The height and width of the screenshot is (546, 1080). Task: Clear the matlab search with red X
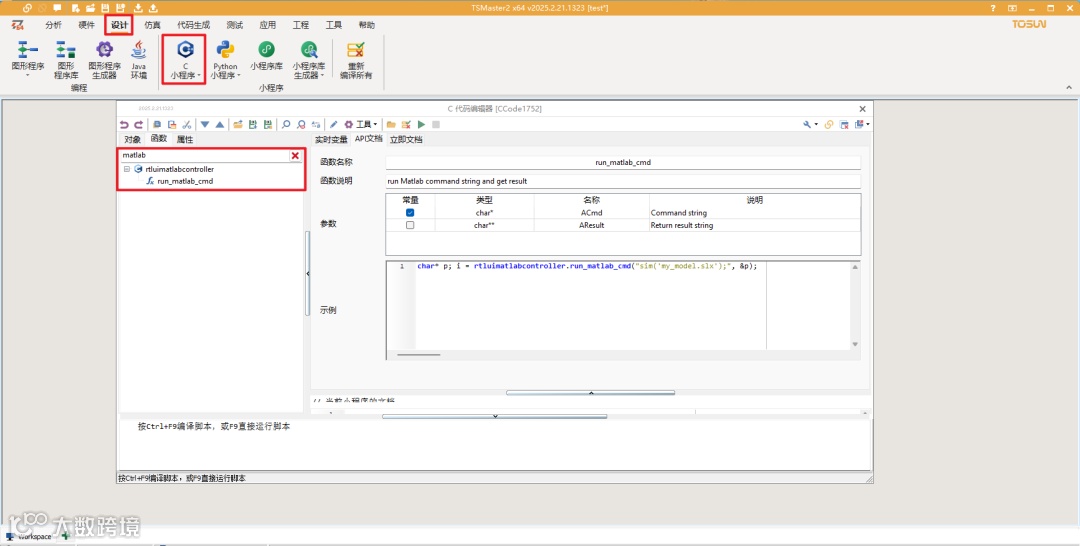(295, 156)
